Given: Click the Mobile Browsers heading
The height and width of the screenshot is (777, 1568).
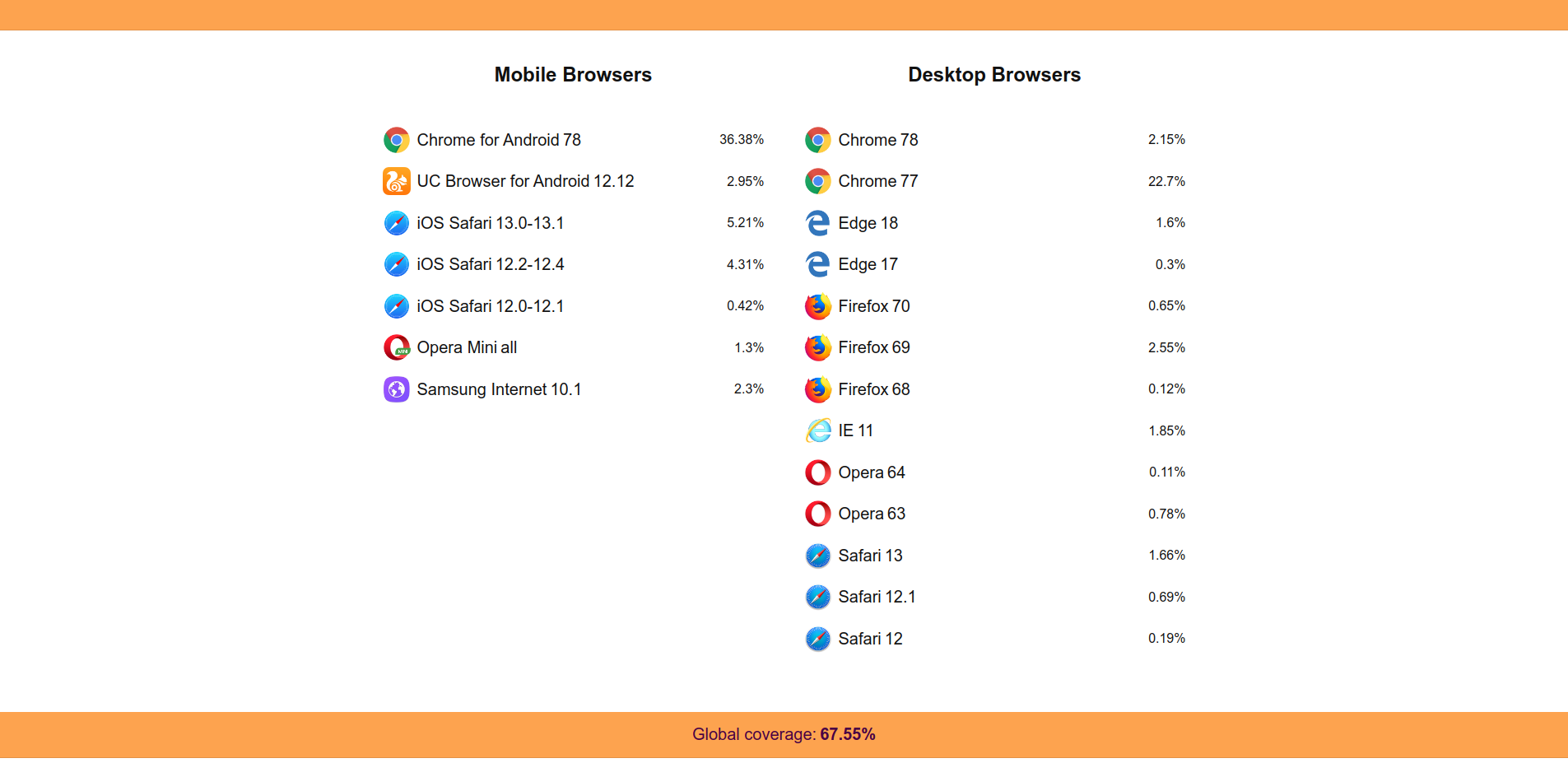Looking at the screenshot, I should [573, 74].
